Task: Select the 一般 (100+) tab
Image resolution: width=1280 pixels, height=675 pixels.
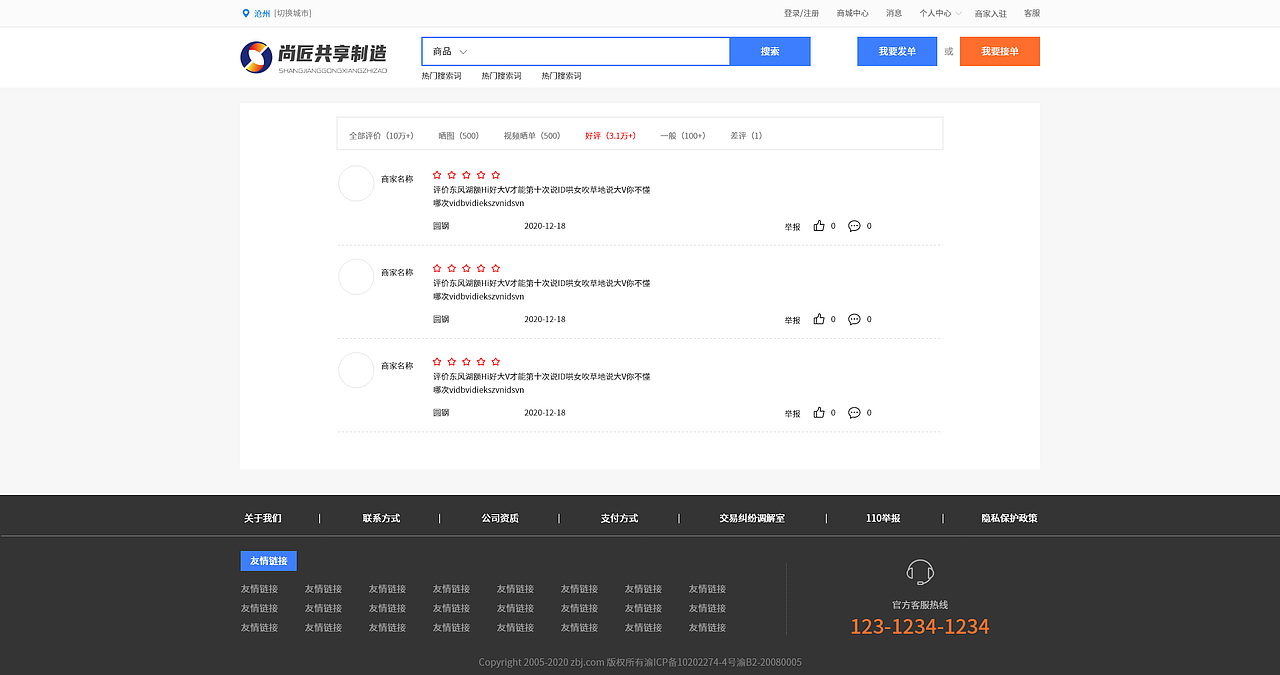Action: tap(682, 135)
